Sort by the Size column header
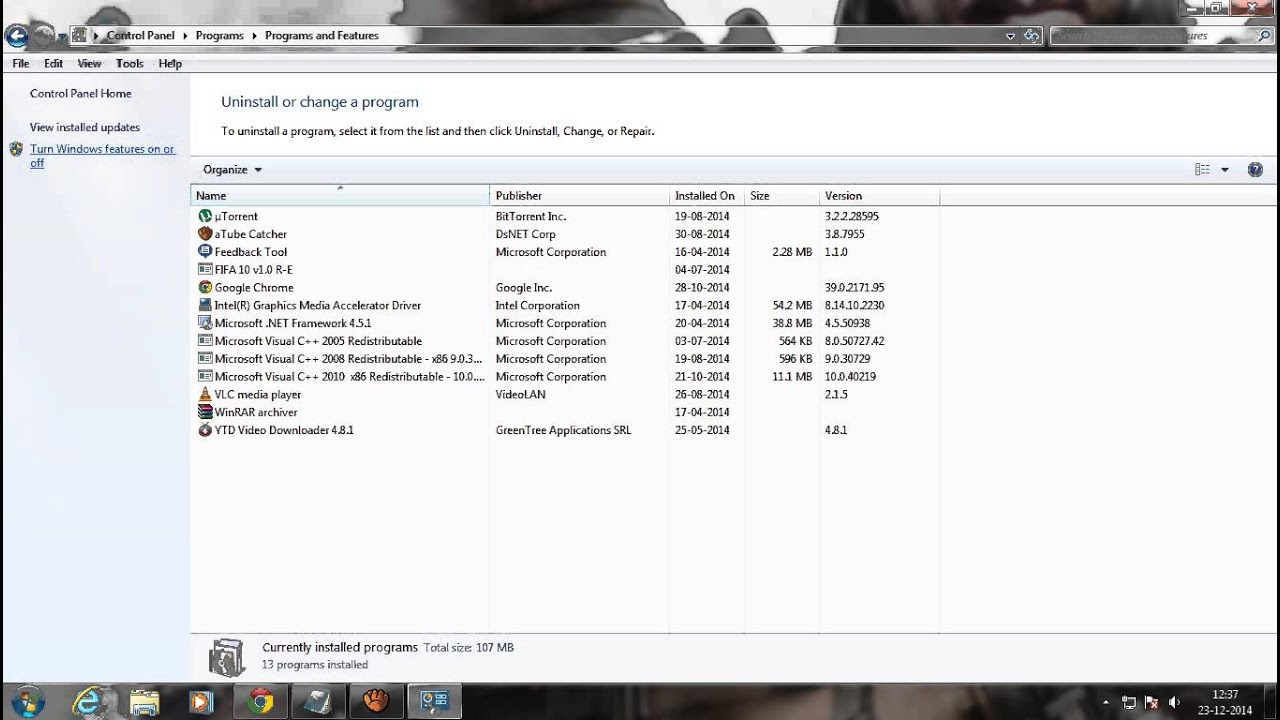Viewport: 1280px width, 720px height. click(781, 196)
